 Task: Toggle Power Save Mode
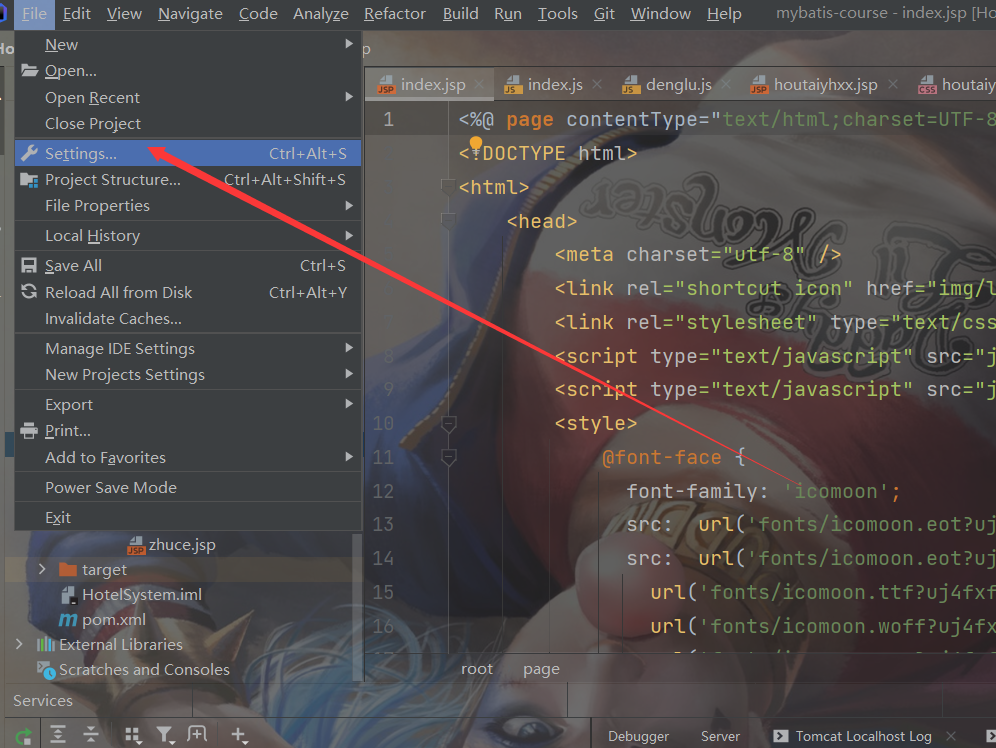coord(187,487)
